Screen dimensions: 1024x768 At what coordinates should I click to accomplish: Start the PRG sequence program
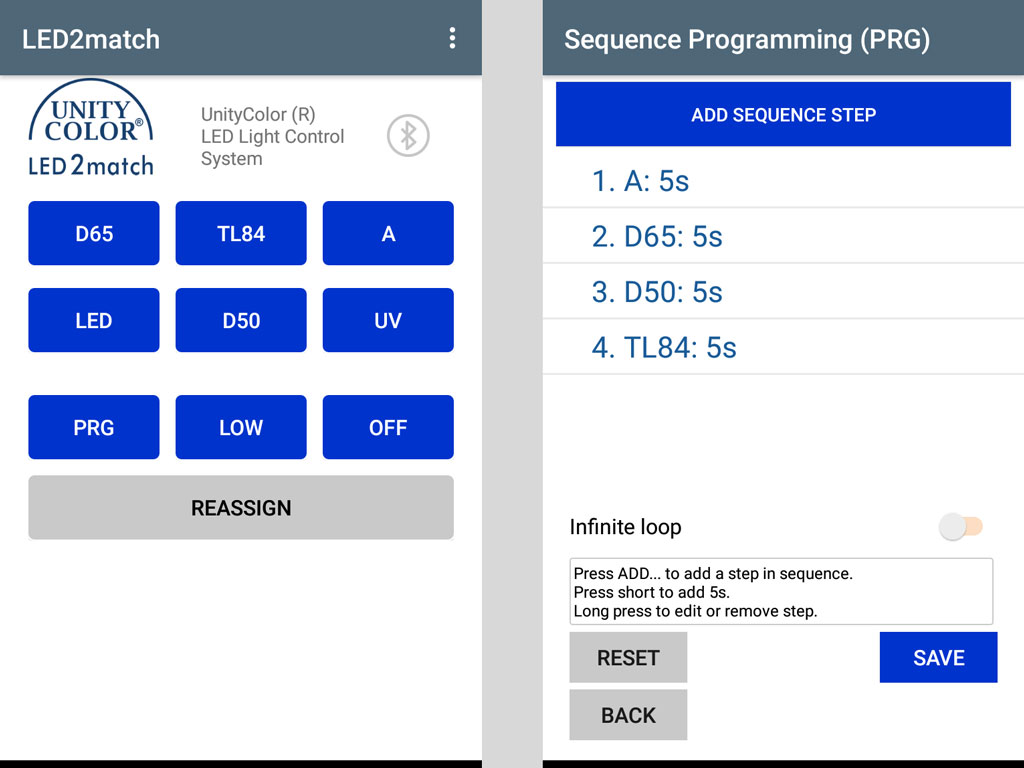pyautogui.click(x=94, y=428)
